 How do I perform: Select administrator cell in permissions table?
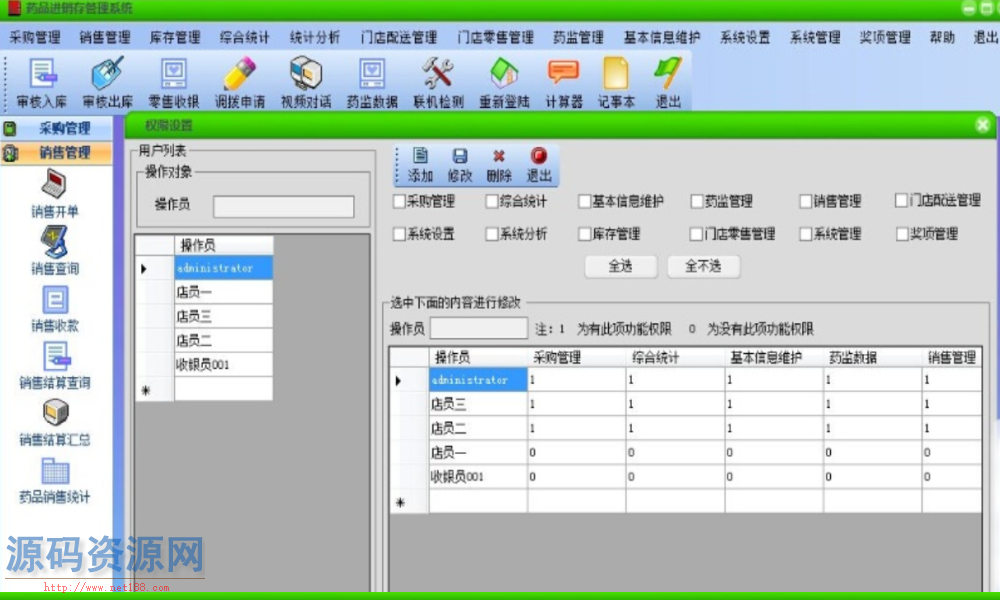click(478, 379)
